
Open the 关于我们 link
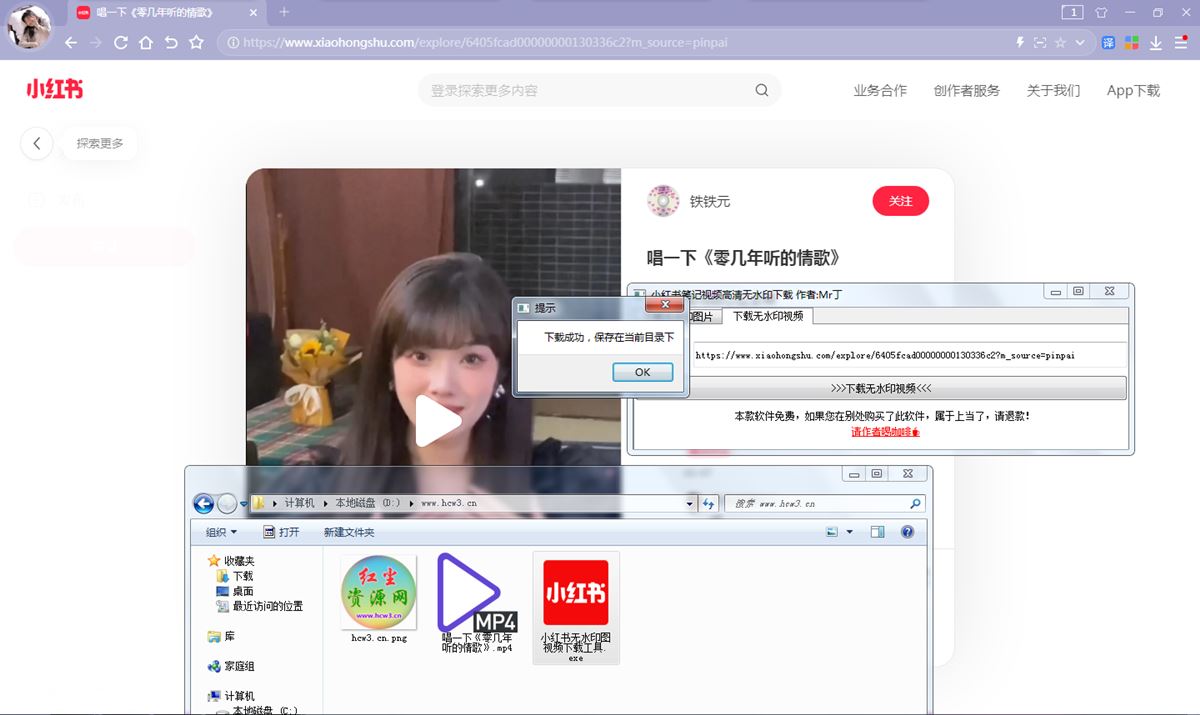[x=1053, y=90]
